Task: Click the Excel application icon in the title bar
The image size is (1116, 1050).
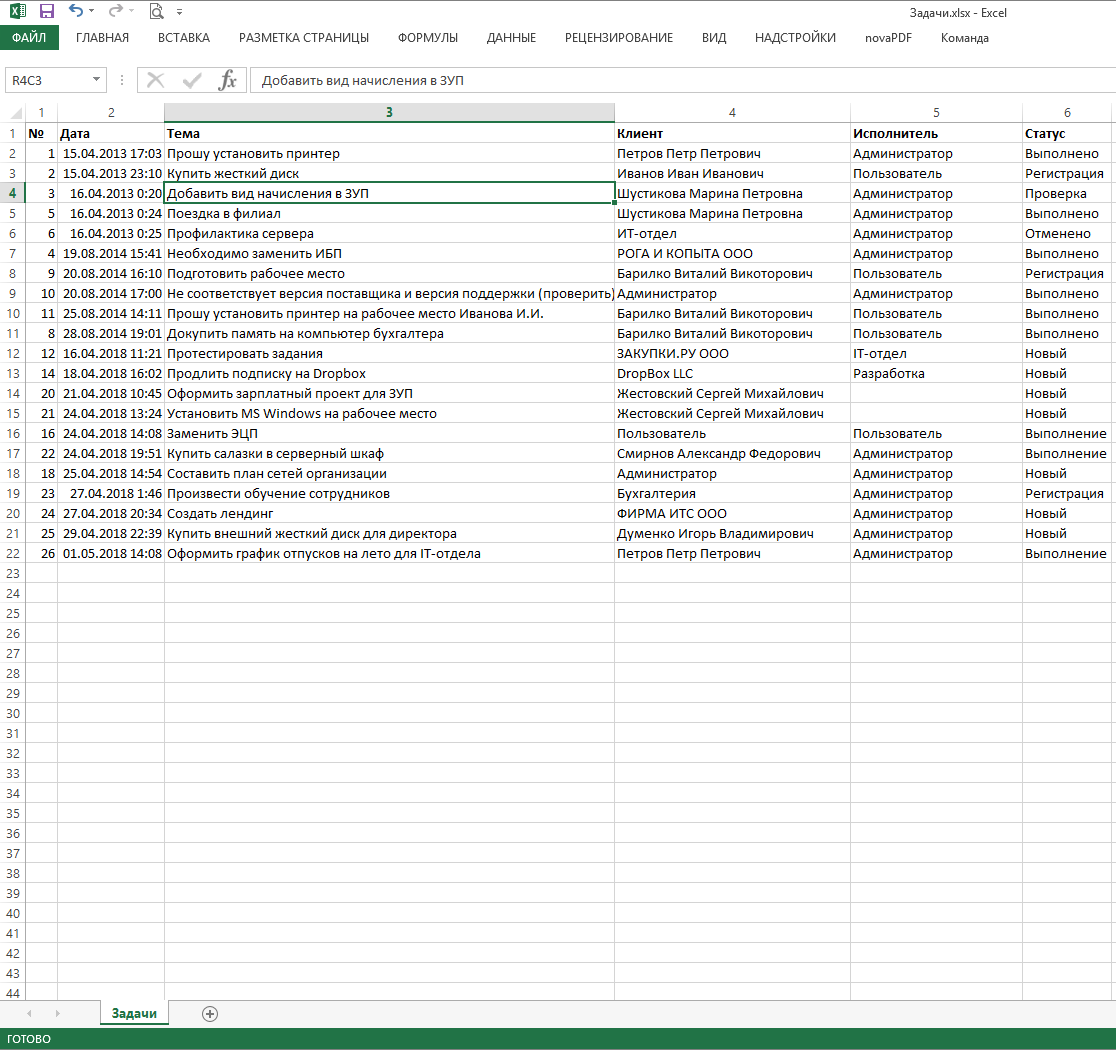Action: (18, 11)
